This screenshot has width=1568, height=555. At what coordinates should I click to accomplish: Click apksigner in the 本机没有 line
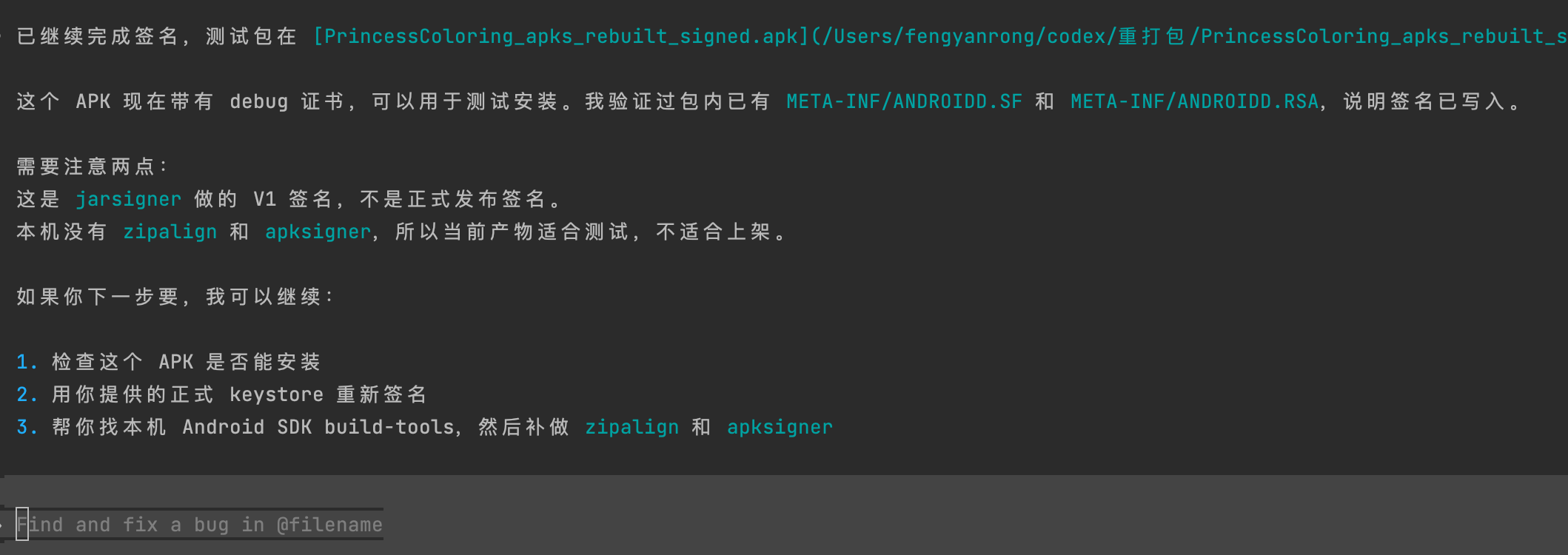318,232
